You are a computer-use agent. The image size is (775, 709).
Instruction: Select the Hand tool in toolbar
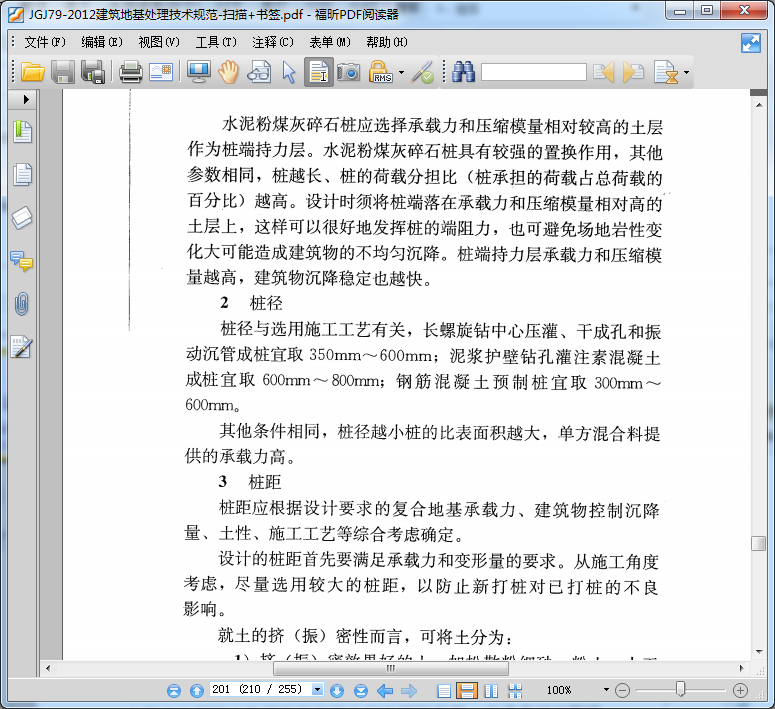[229, 72]
